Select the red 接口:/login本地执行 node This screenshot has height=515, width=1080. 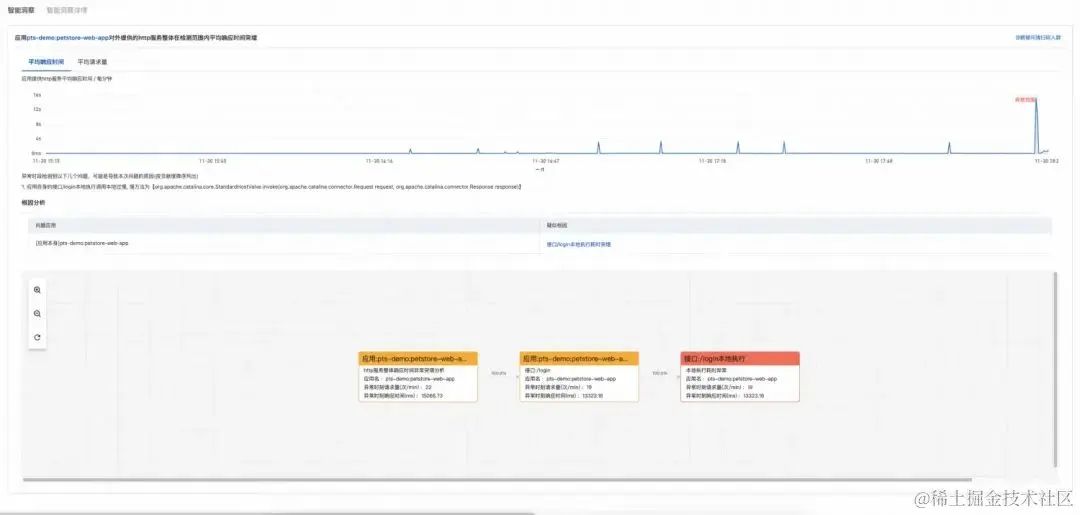pyautogui.click(x=740, y=377)
